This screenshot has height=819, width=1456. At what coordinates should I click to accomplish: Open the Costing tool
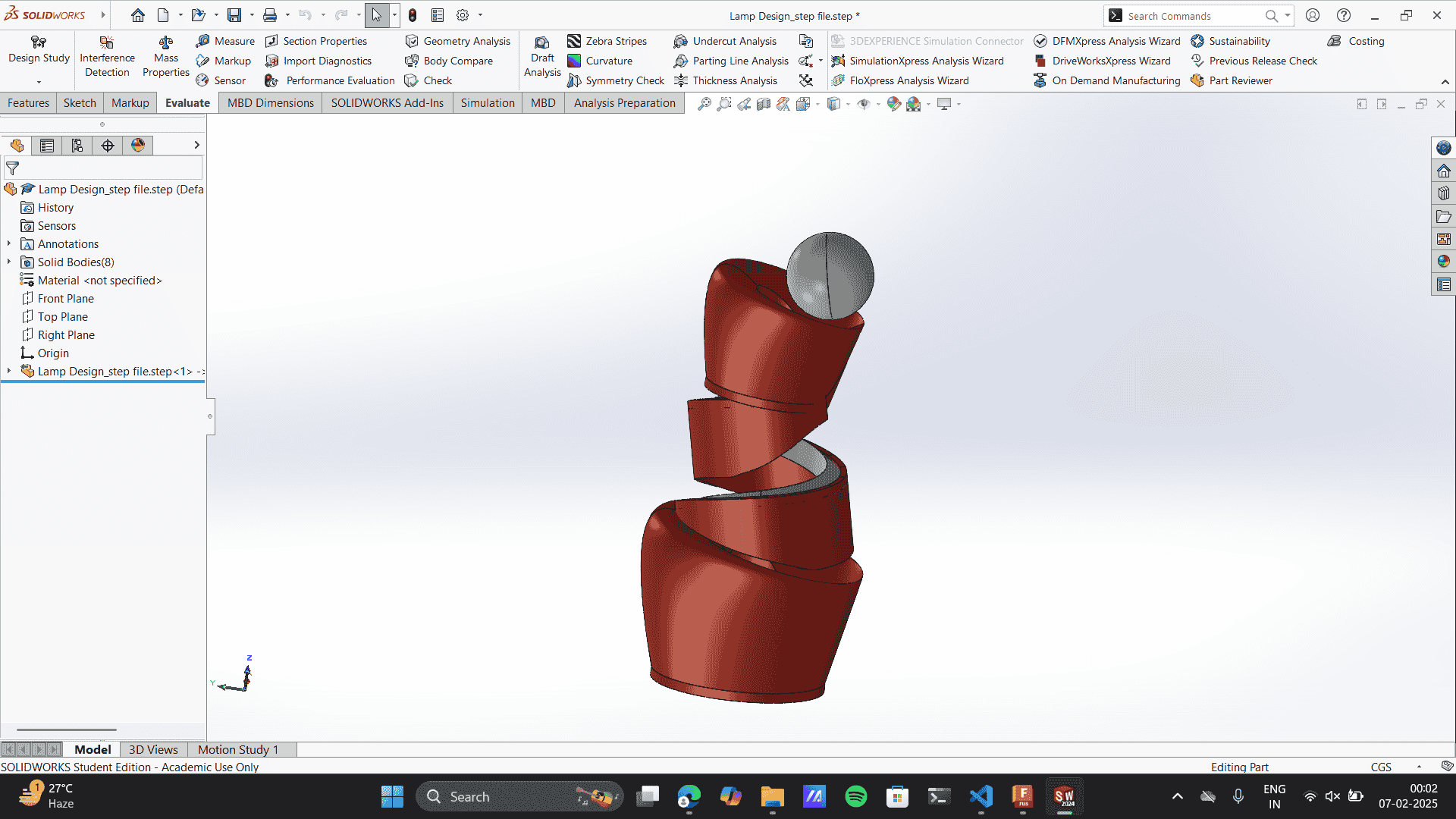(1357, 41)
